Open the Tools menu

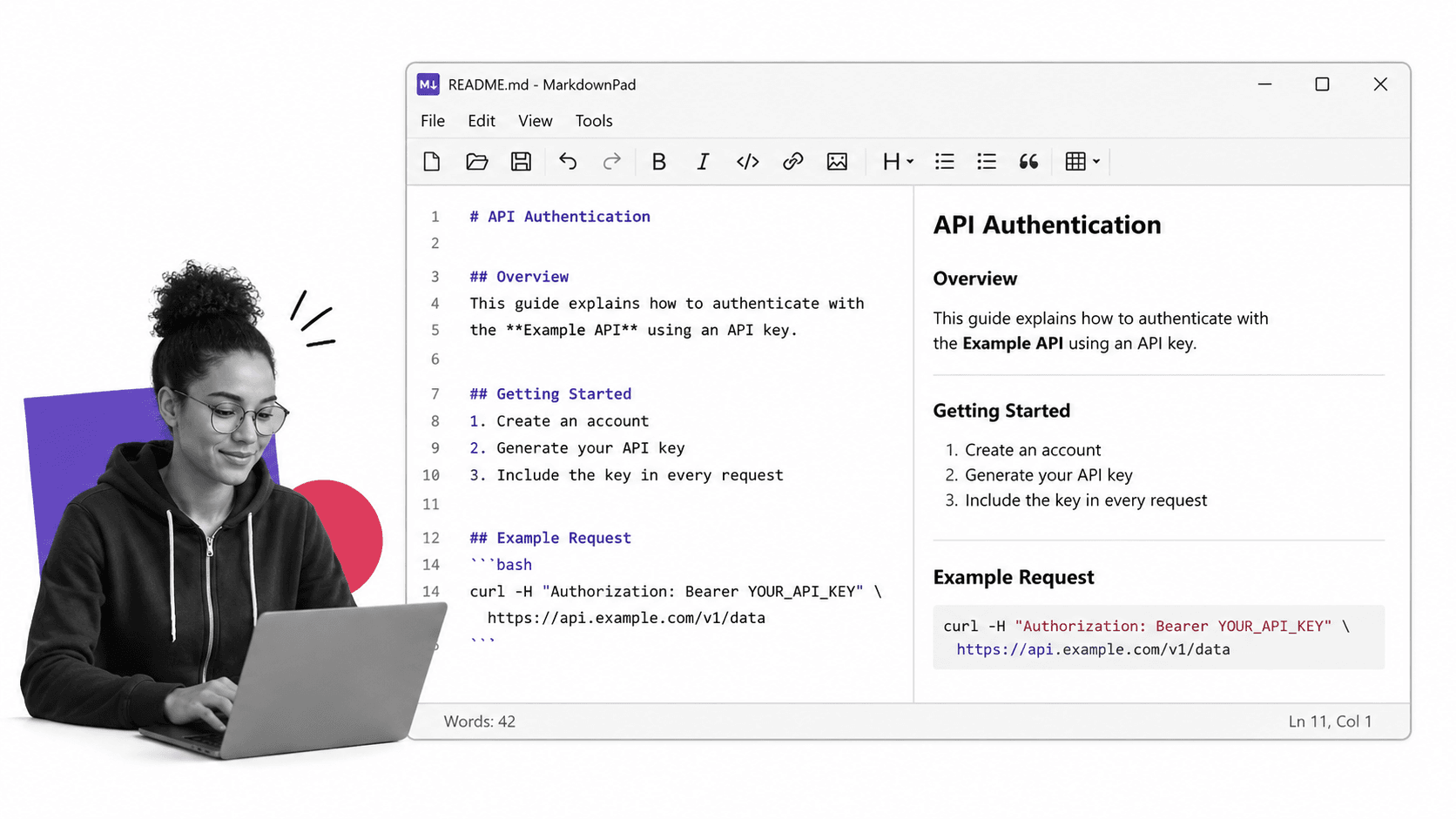594,121
